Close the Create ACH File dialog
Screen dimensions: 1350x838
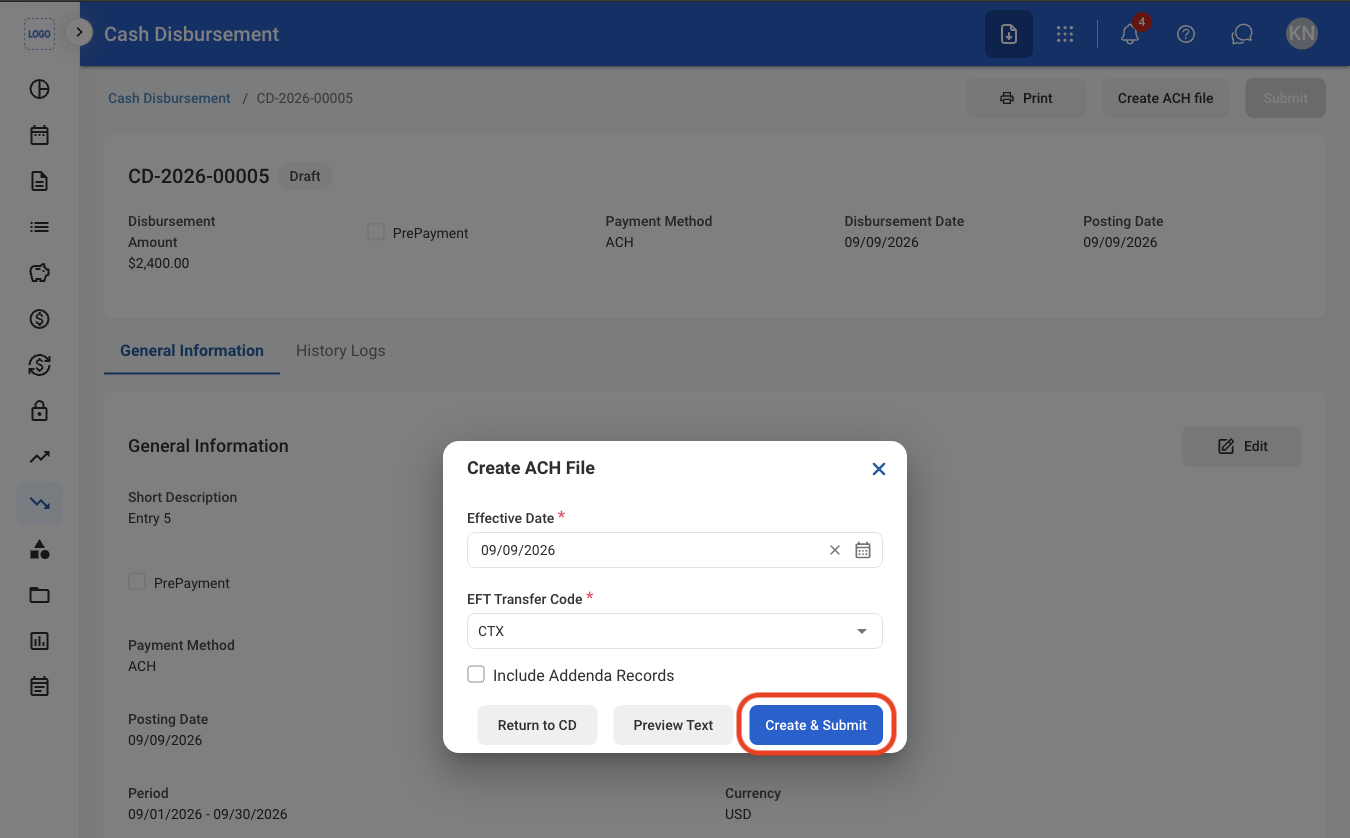879,468
